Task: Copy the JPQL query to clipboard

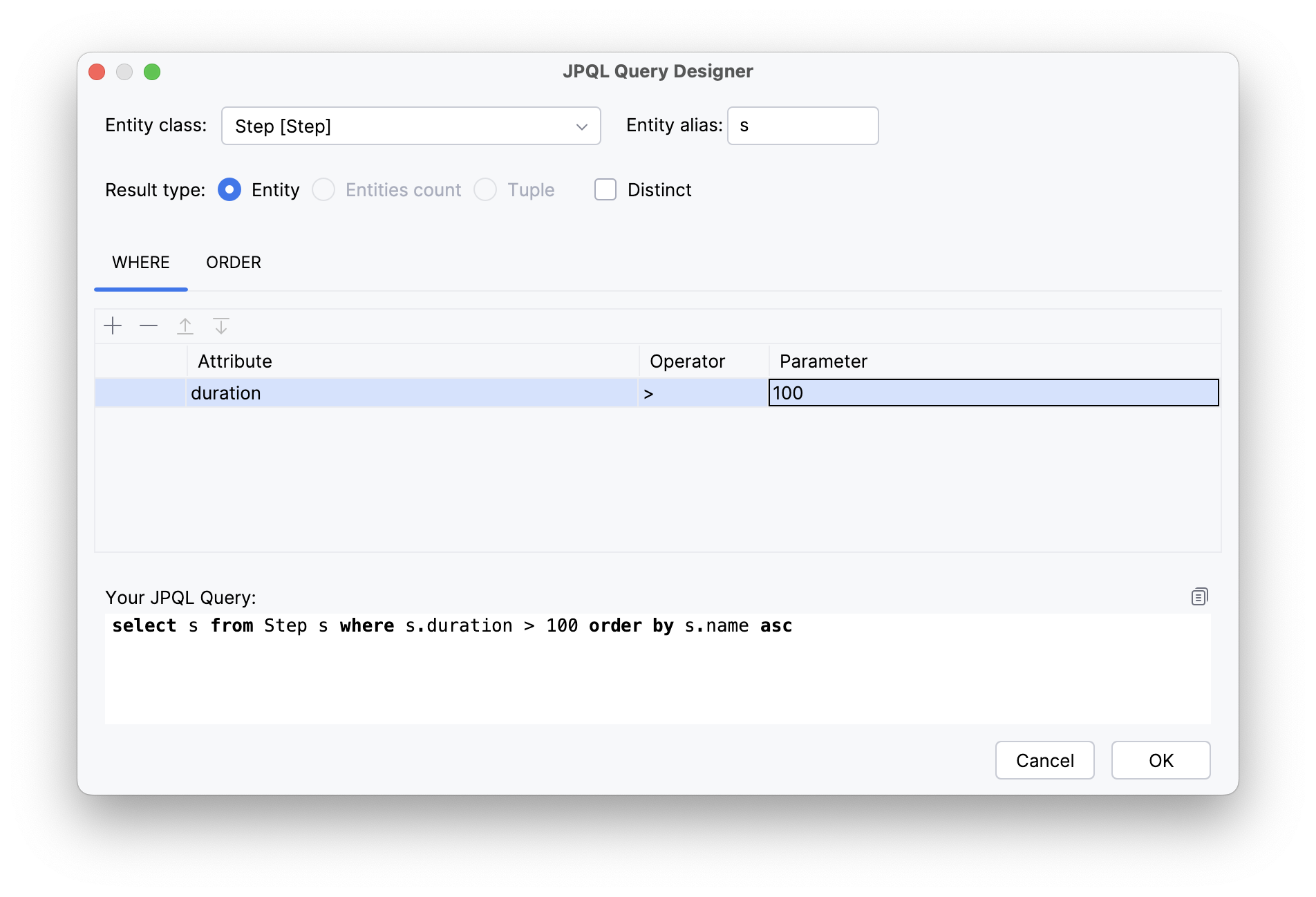Action: pos(1199,596)
